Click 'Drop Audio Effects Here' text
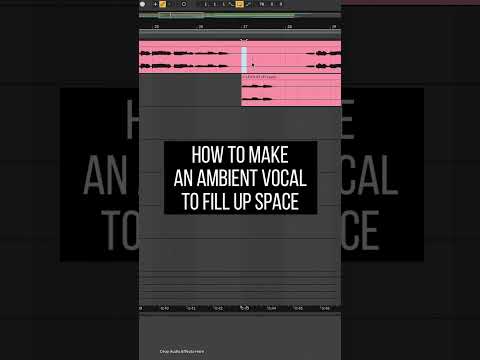This screenshot has height=360, width=480. coord(182,351)
